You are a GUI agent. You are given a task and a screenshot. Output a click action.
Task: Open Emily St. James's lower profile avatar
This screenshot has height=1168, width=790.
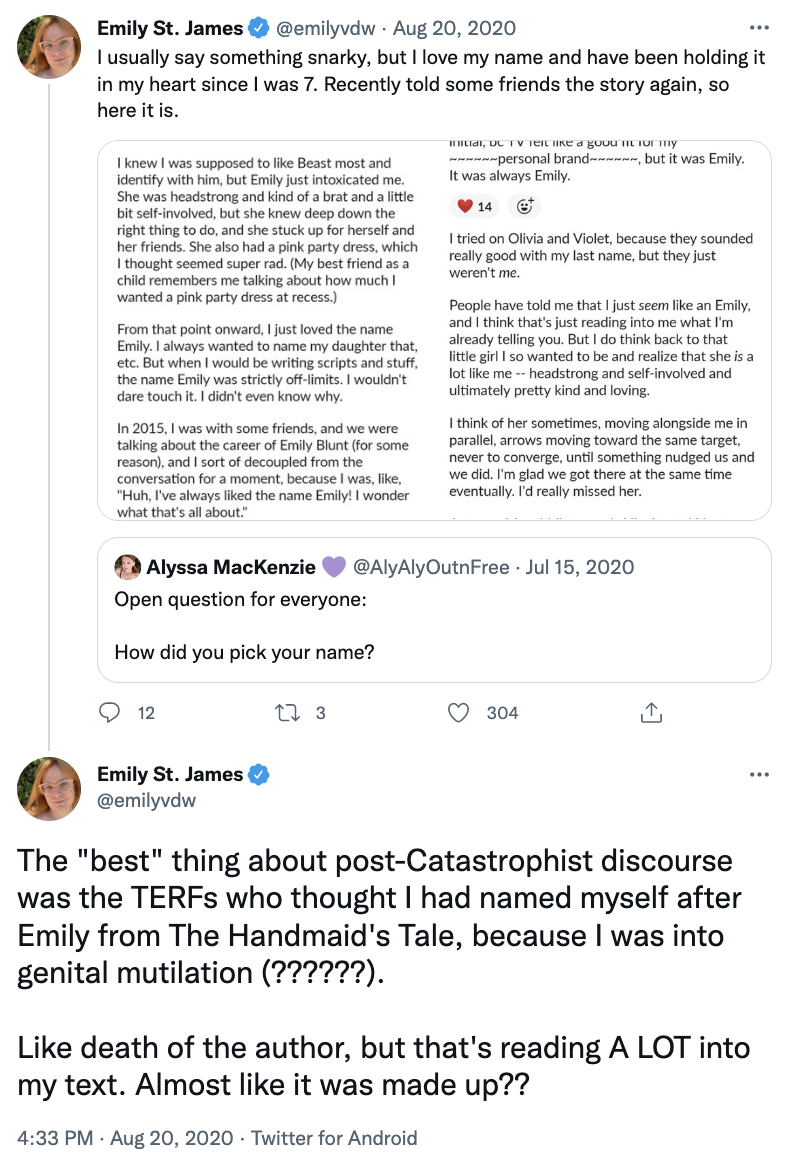(x=50, y=789)
